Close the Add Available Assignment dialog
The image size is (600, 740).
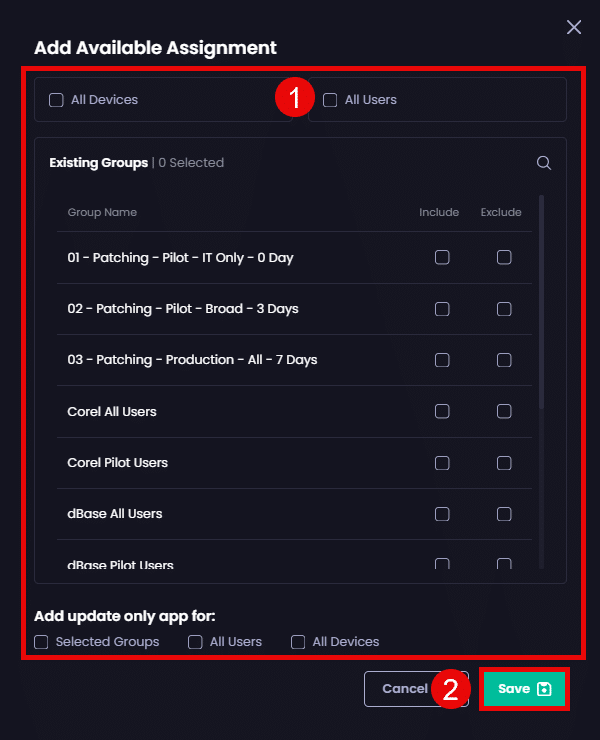pyautogui.click(x=574, y=27)
